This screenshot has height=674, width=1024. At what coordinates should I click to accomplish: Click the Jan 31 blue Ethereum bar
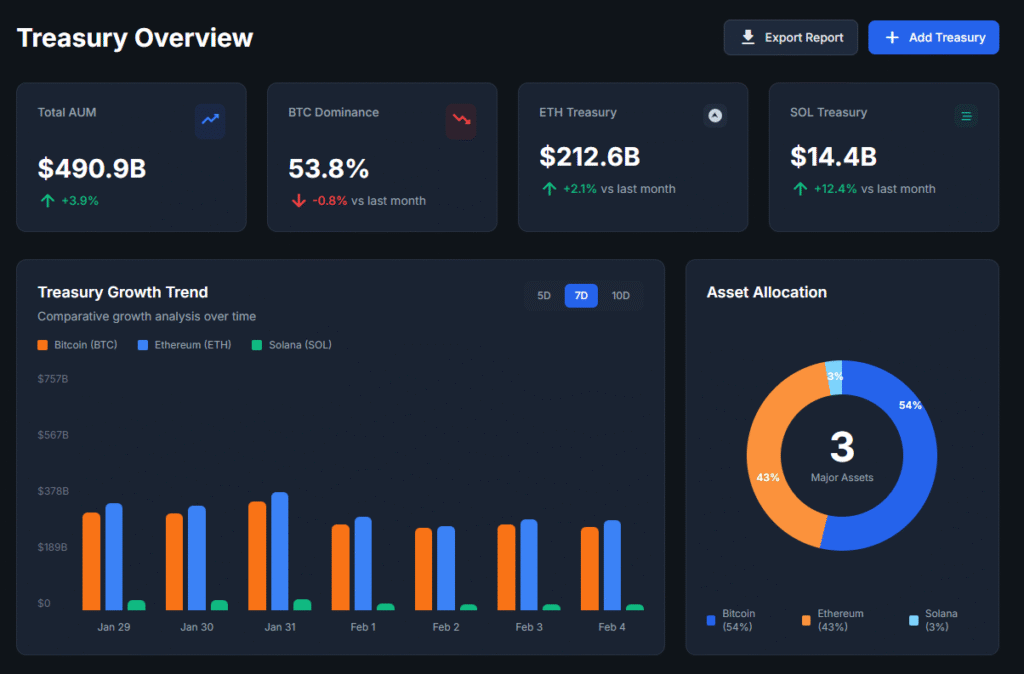(x=279, y=550)
